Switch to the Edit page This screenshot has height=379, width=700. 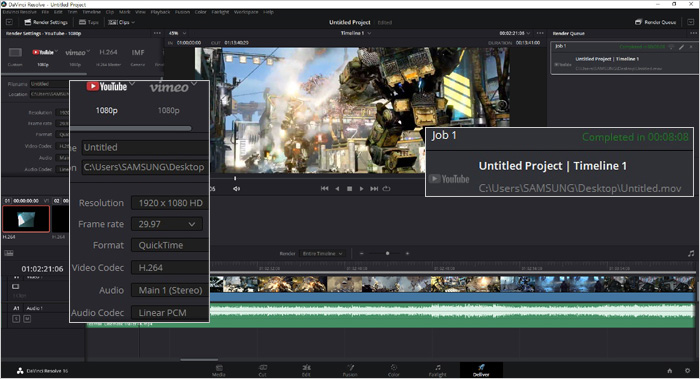click(306, 371)
